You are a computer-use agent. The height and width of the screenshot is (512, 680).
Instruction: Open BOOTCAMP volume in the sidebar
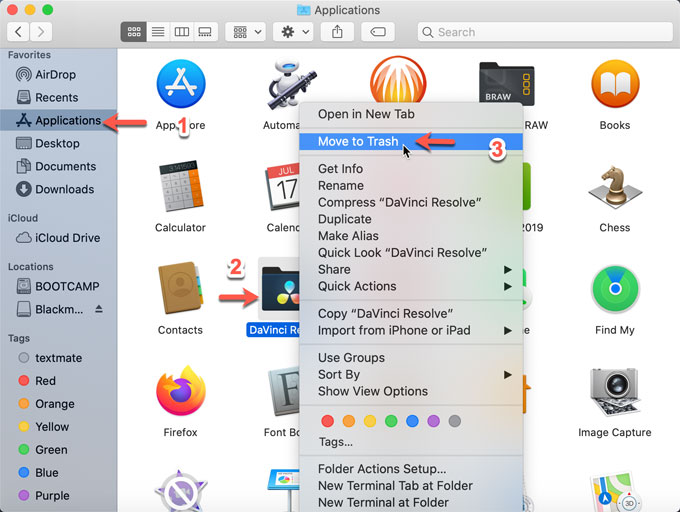(x=58, y=287)
